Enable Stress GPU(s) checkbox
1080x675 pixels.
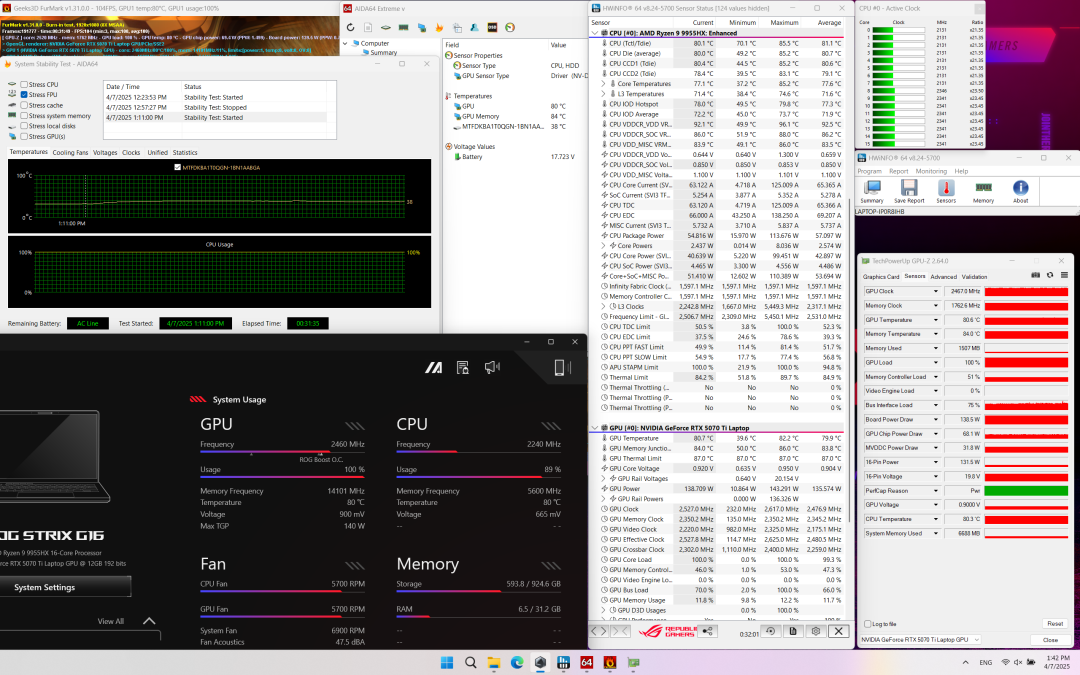24,136
